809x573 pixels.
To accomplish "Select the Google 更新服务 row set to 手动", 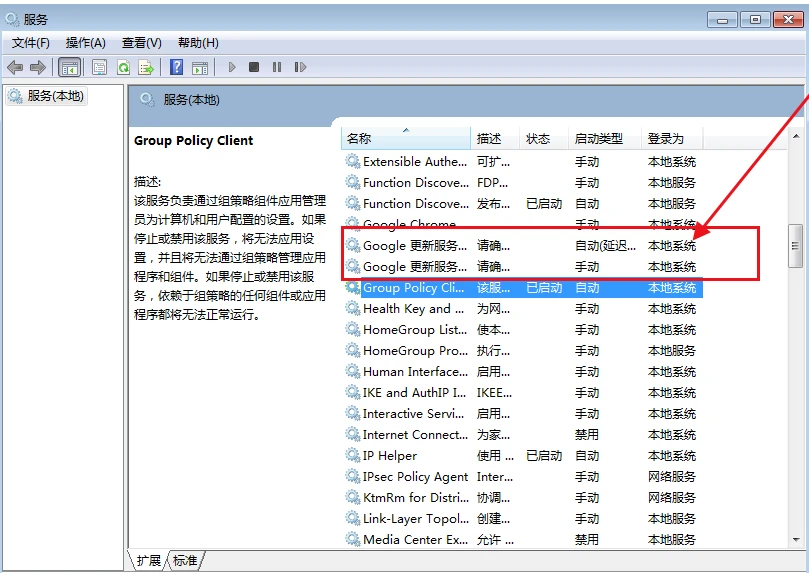I will tap(524, 267).
